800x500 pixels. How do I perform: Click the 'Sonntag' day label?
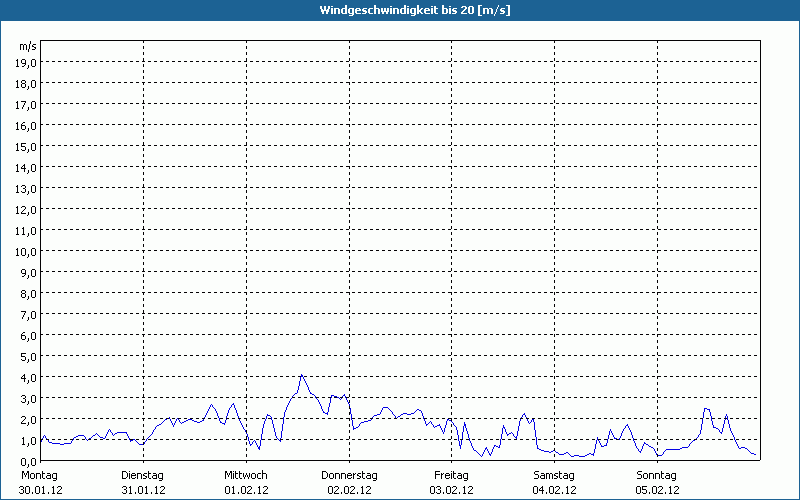(657, 476)
